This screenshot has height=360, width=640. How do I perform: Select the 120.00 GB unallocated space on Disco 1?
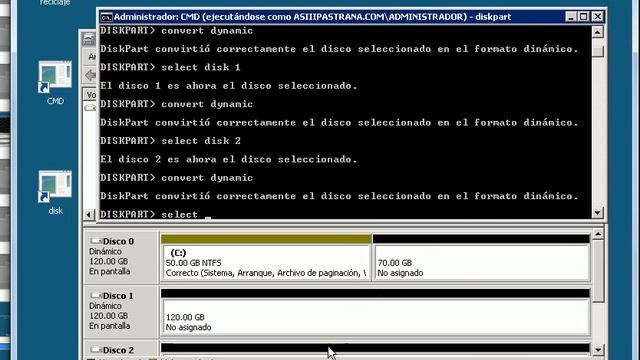coord(375,312)
